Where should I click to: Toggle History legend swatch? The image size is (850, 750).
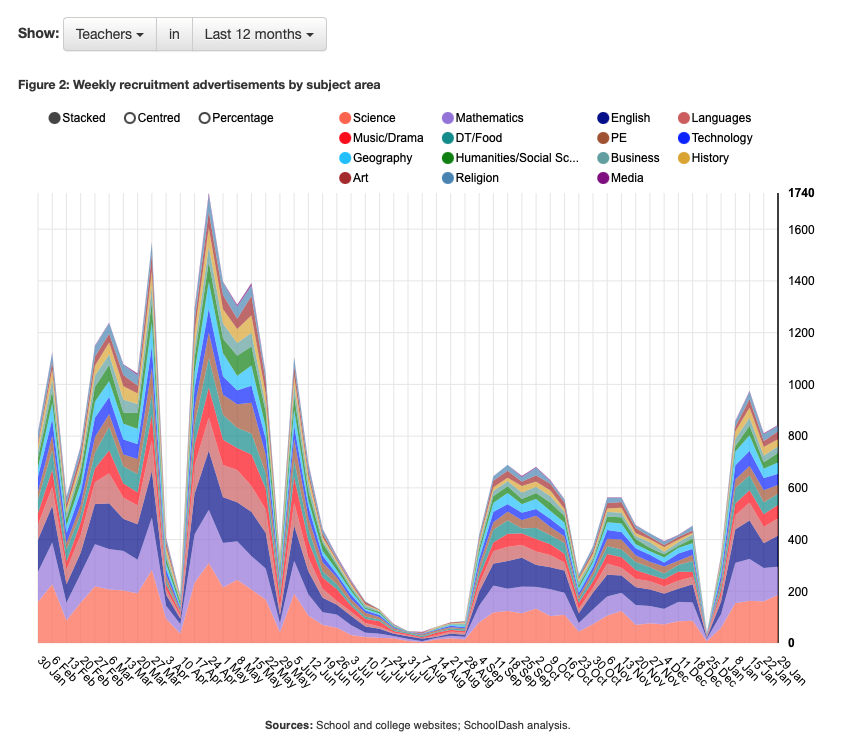684,158
